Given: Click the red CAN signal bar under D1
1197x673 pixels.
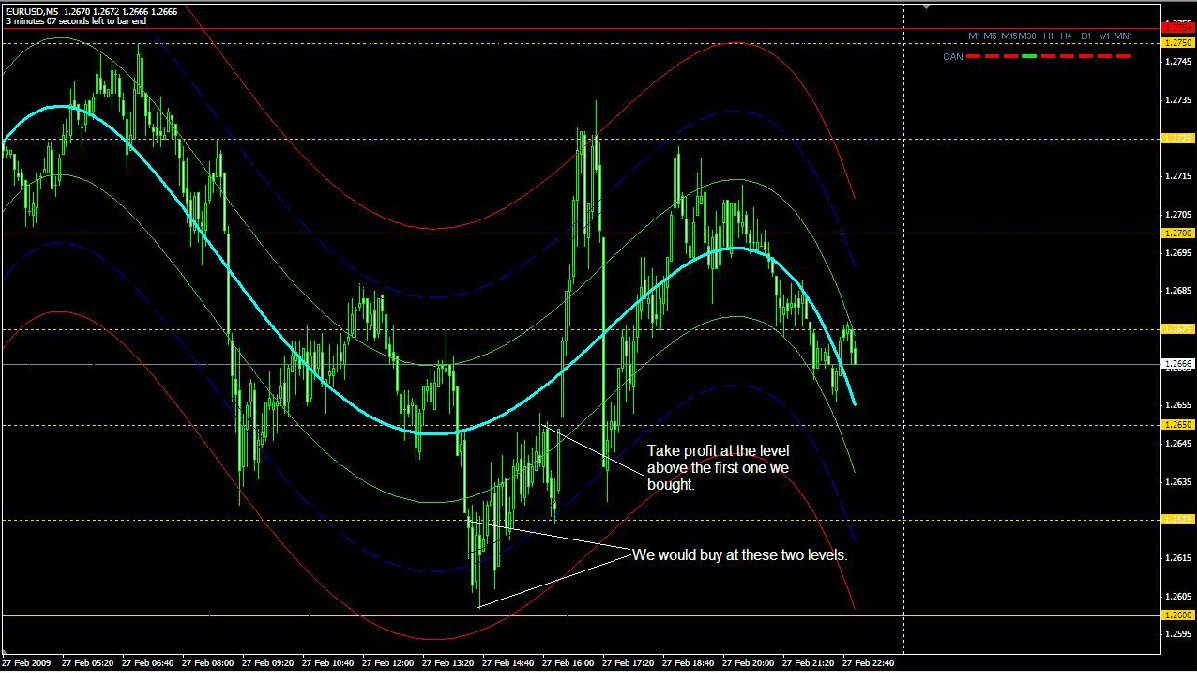Looking at the screenshot, I should click(x=1086, y=56).
